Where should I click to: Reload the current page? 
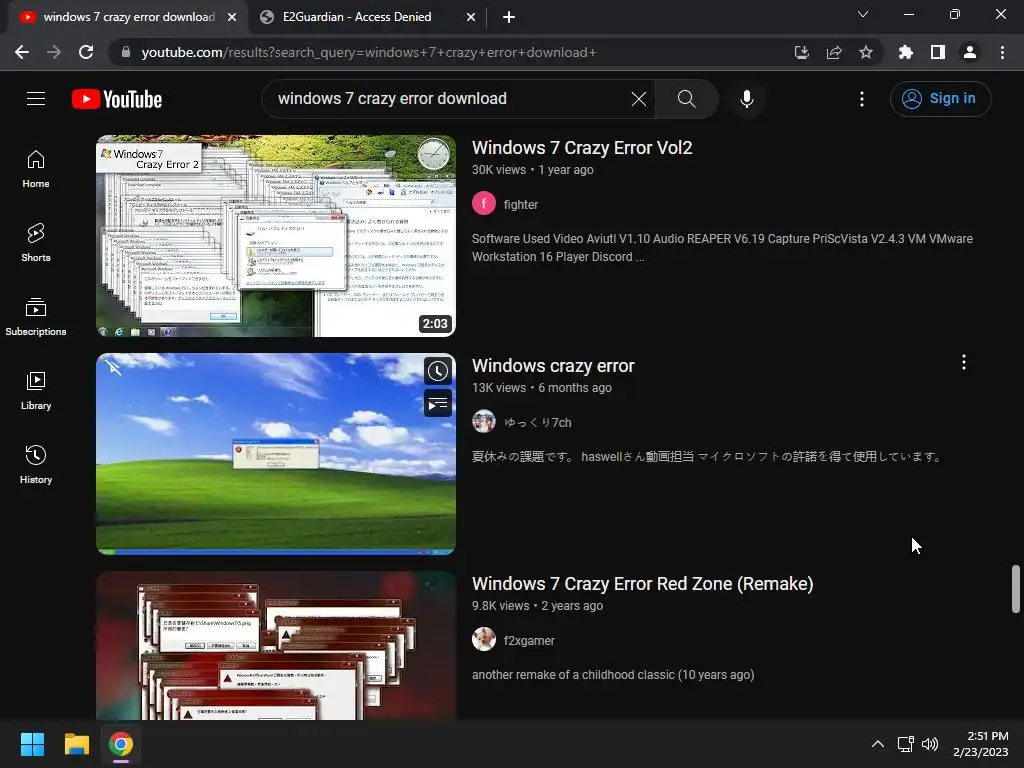(86, 52)
